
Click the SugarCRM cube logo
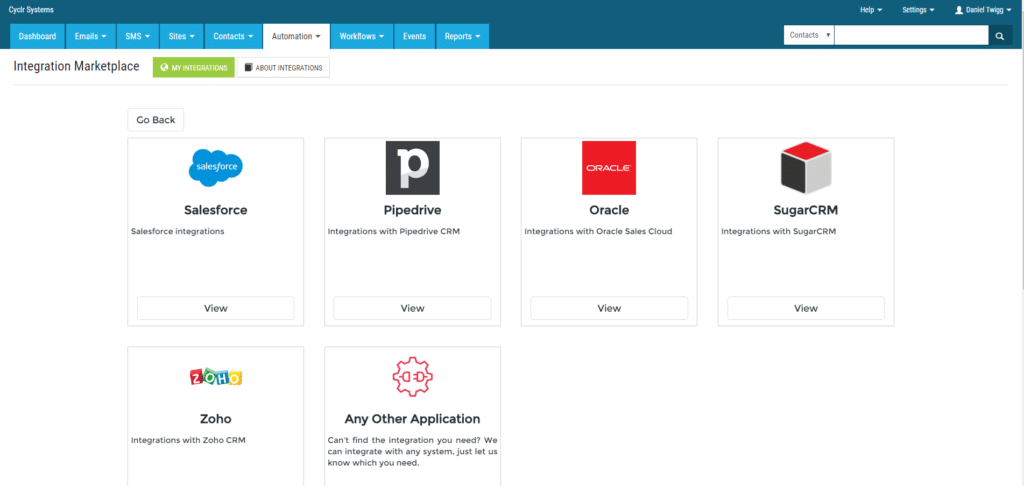coord(805,168)
